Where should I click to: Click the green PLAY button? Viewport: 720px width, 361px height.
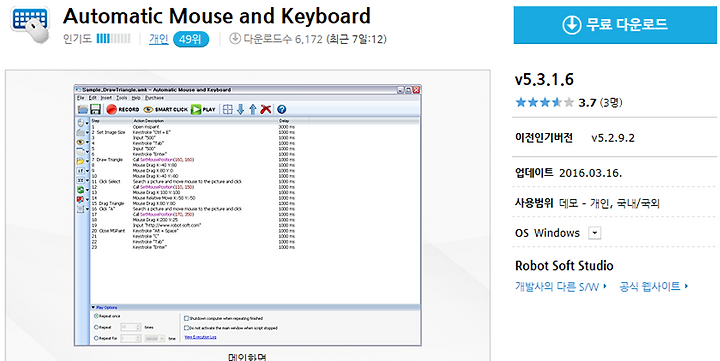[x=203, y=109]
